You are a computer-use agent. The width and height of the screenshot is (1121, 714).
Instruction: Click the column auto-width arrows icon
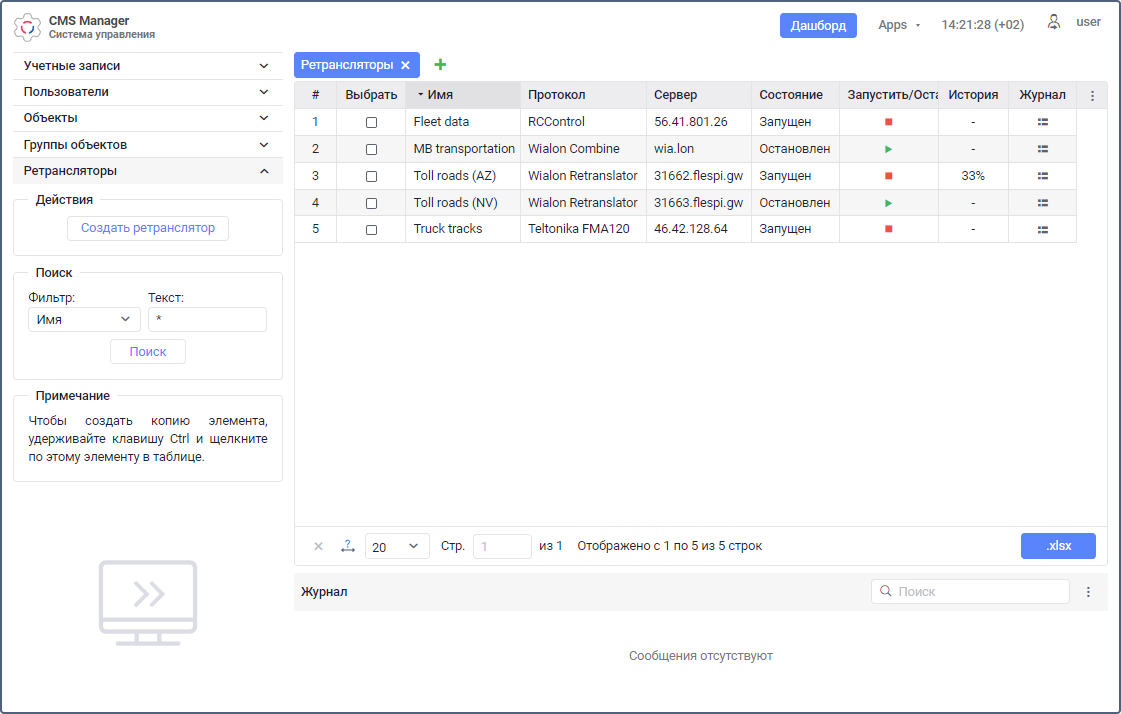point(347,546)
